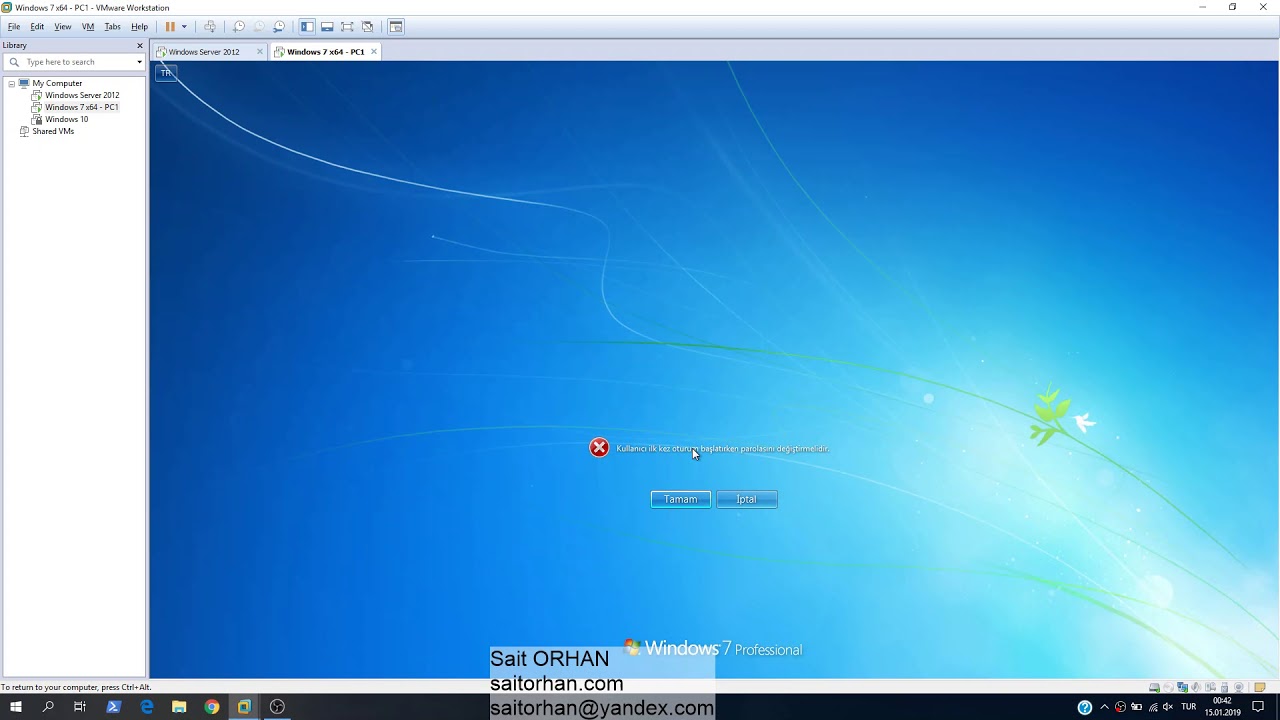Open the VMware message log icon
Viewport: 1280px width, 720px height.
pos(1261,687)
